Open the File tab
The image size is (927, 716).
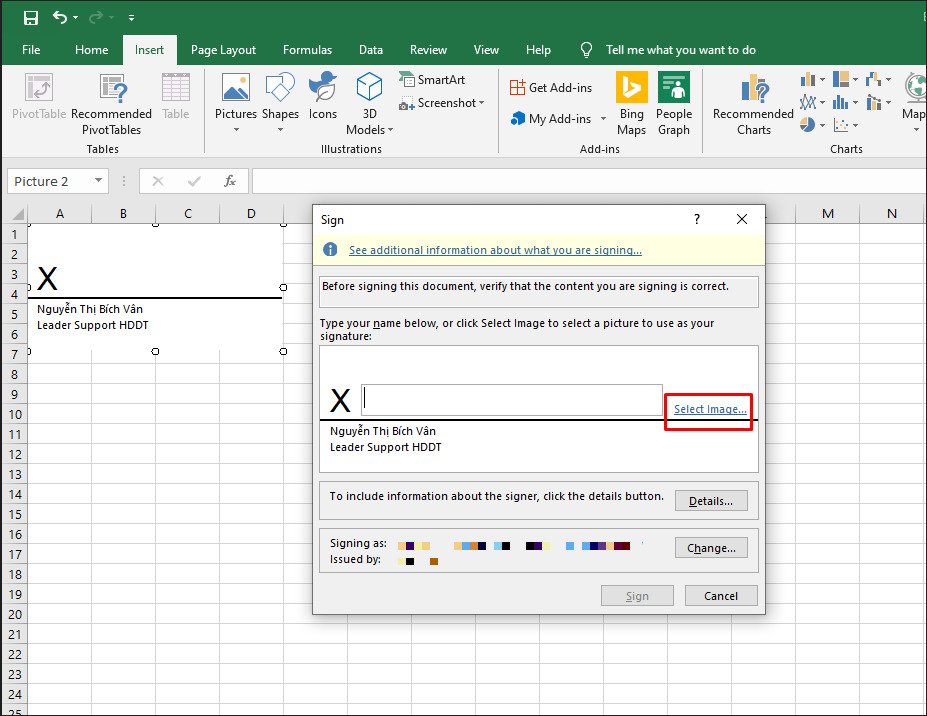[31, 50]
